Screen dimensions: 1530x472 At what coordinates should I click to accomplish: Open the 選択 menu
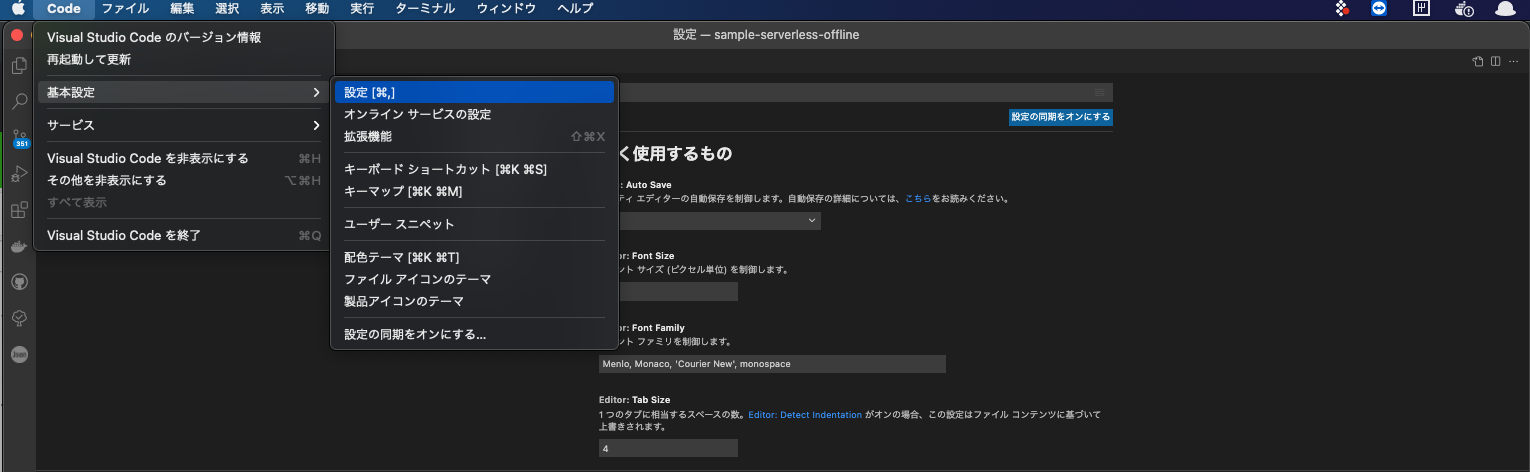(x=227, y=8)
